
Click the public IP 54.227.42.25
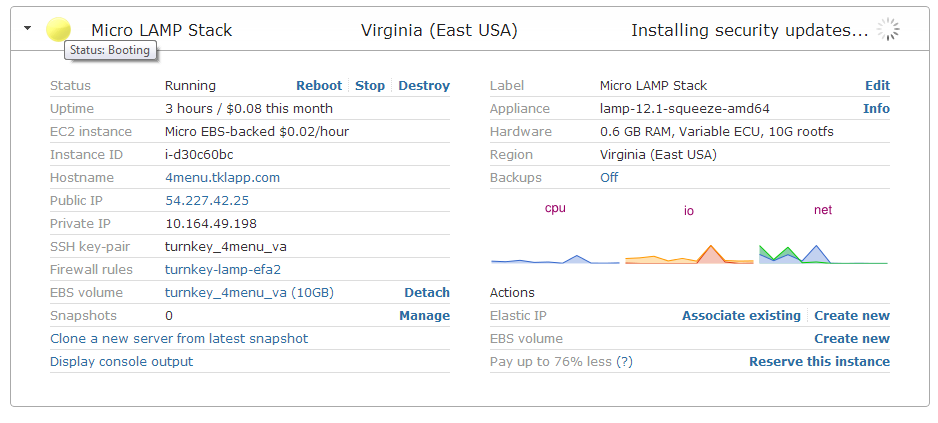(207, 201)
